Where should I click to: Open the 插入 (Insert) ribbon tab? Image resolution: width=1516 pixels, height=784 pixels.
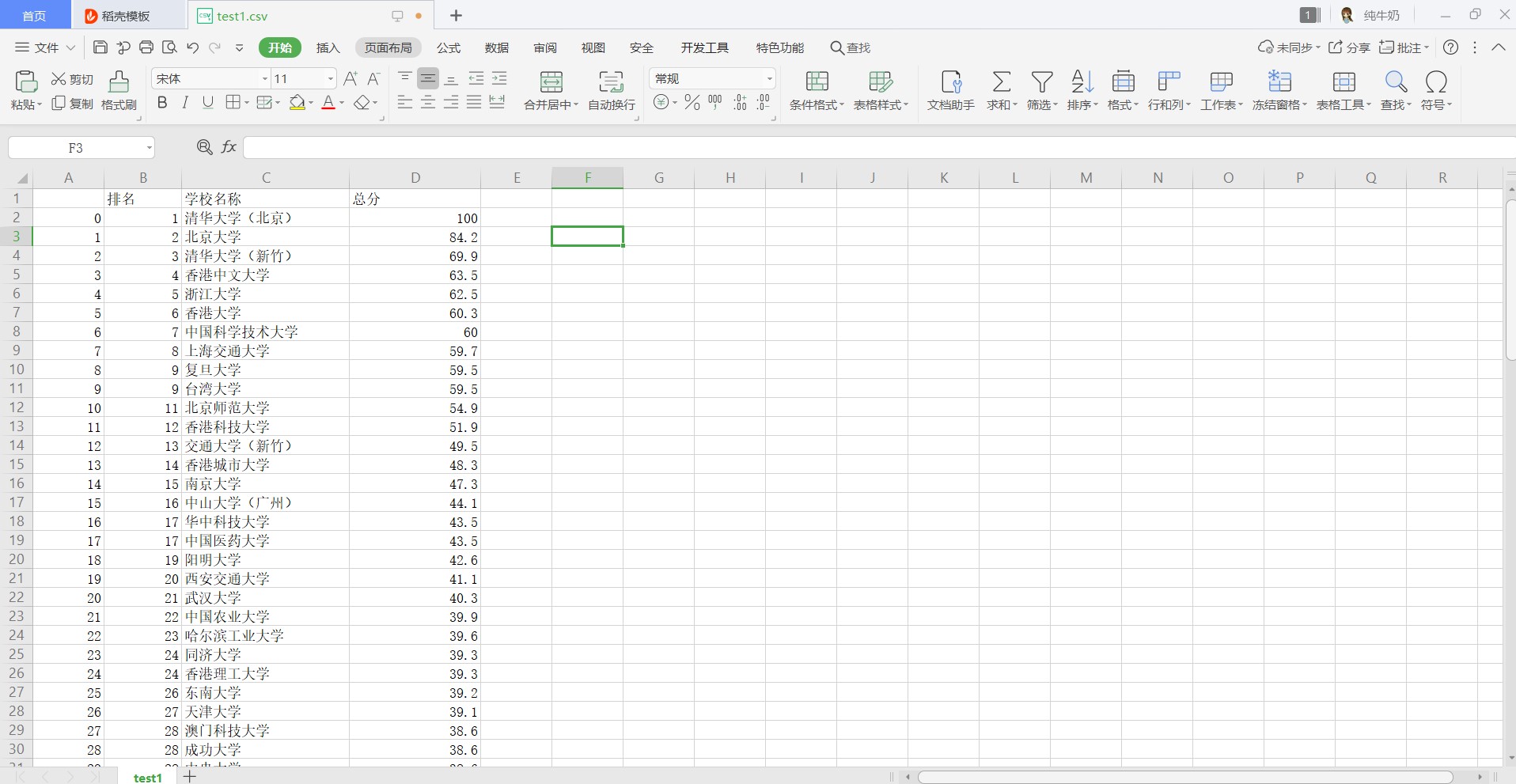328,47
